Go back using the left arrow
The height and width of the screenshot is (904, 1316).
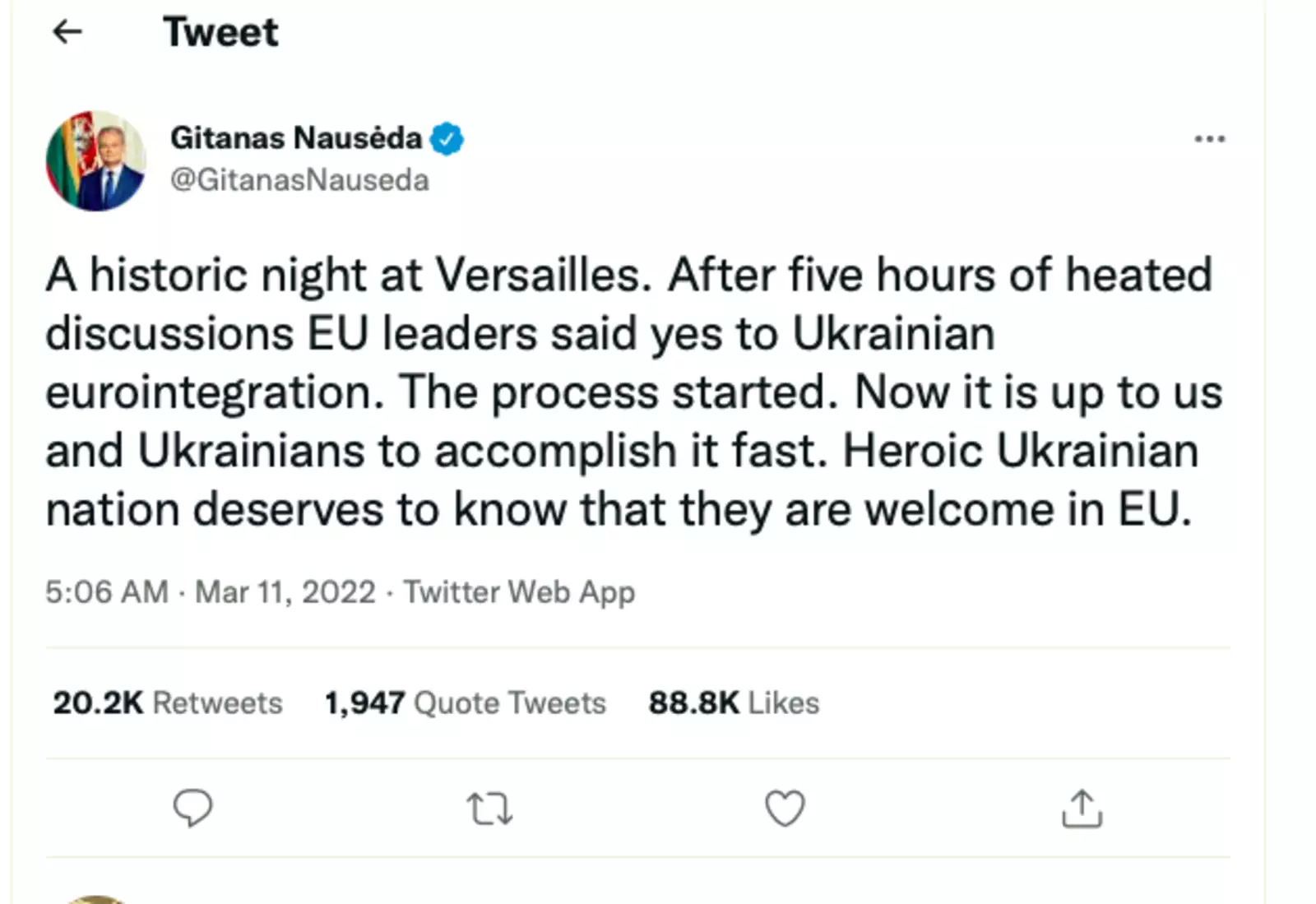click(67, 32)
